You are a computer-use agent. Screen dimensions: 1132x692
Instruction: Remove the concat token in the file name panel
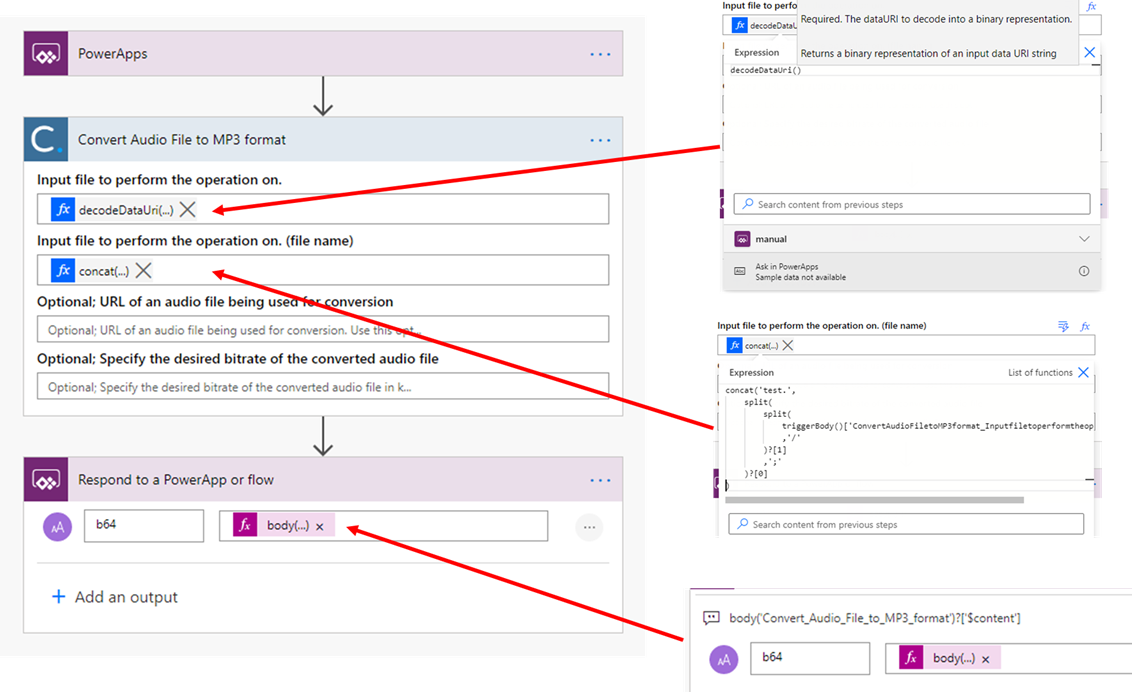(x=788, y=346)
